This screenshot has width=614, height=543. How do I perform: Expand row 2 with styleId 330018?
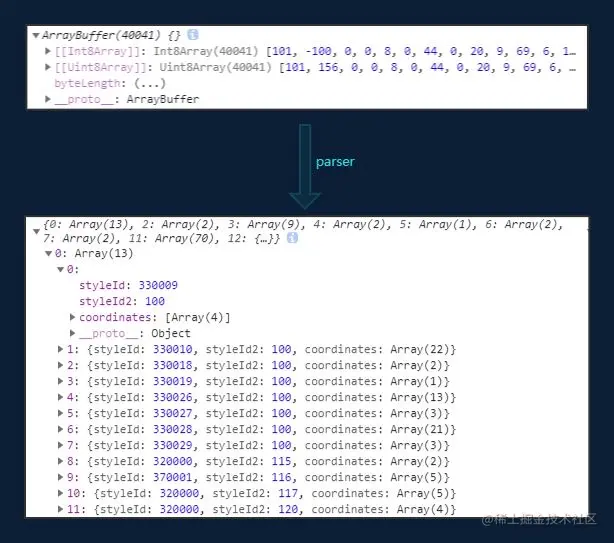click(x=60, y=365)
